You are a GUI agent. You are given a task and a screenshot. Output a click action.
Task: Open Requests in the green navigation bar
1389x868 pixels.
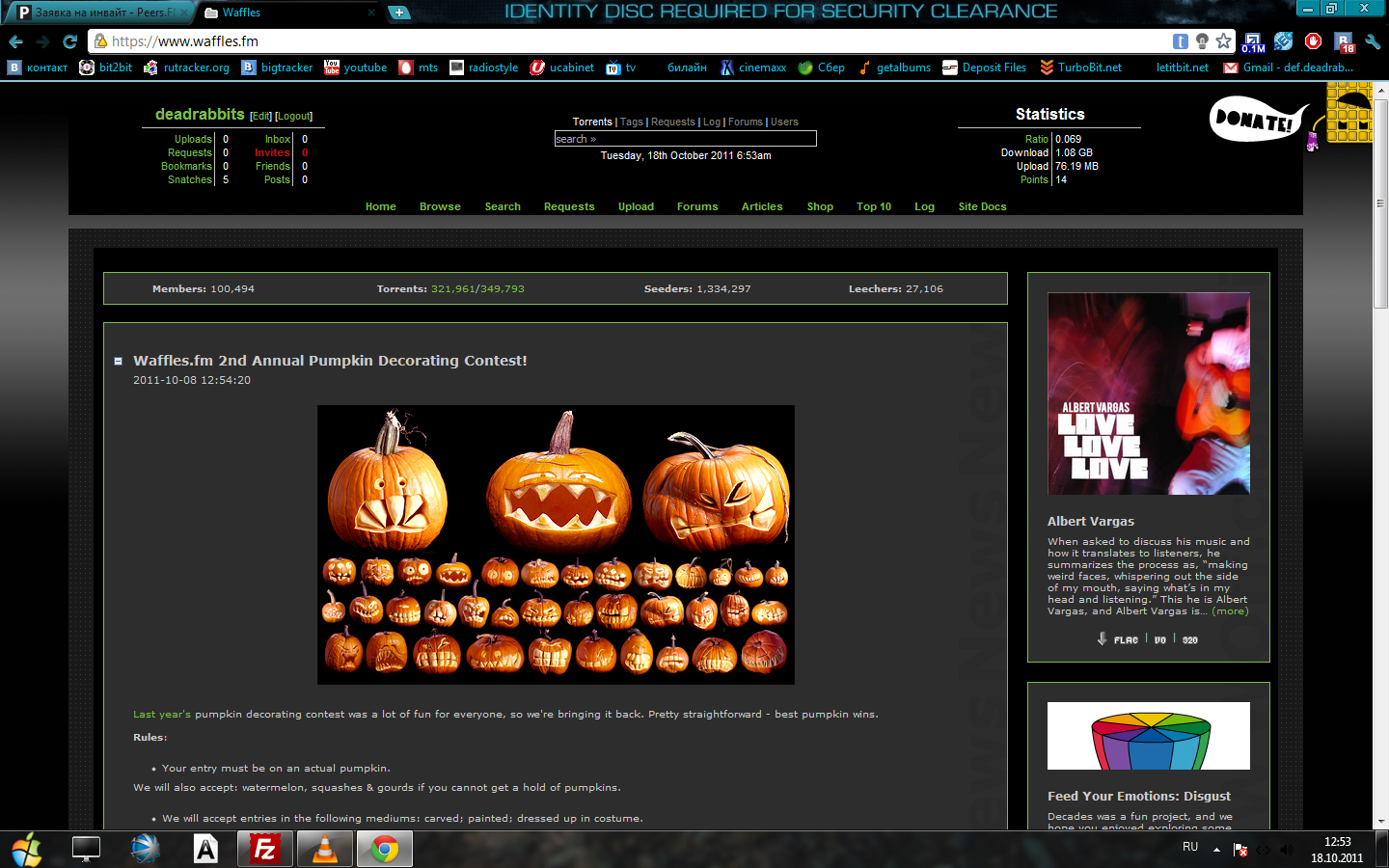(569, 206)
